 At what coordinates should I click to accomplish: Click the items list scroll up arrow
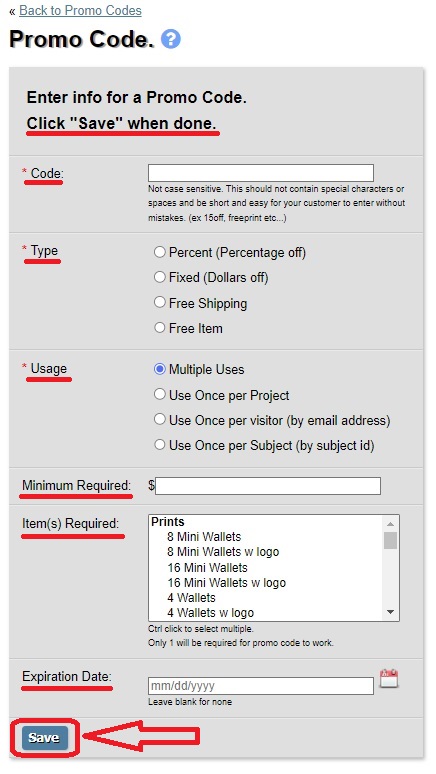(390, 524)
